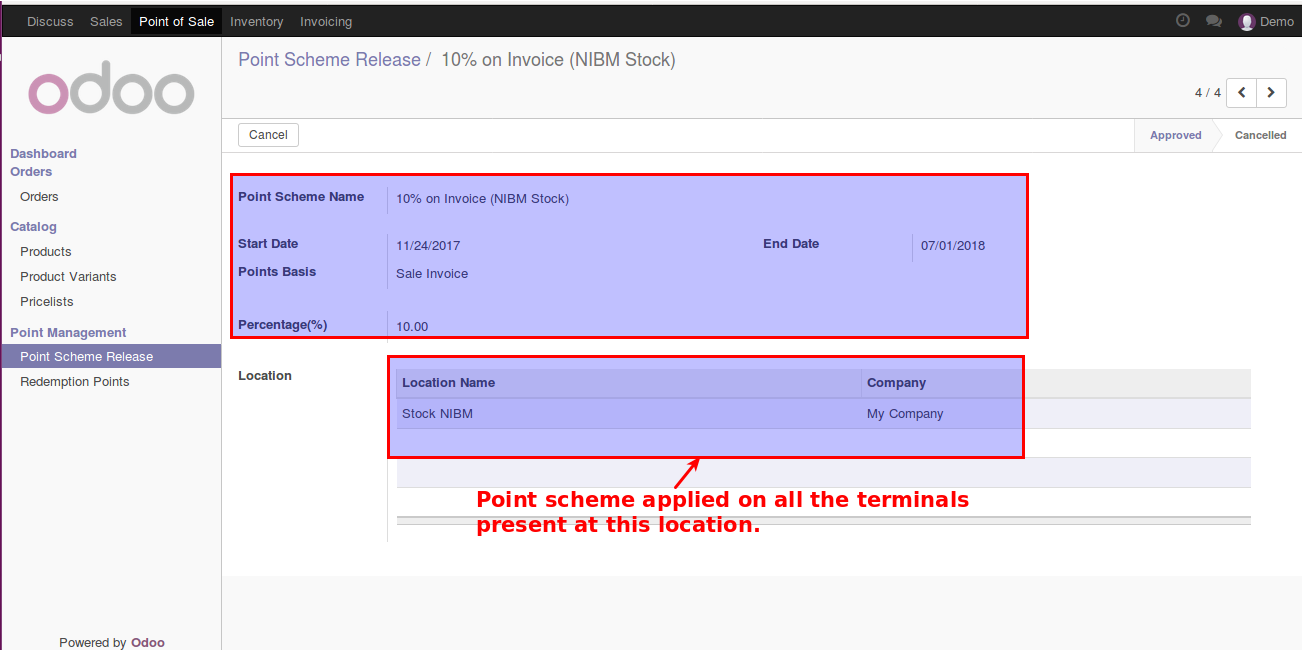Viewport: 1302px width, 650px height.
Task: Go to next record arrow
Action: (x=1271, y=92)
